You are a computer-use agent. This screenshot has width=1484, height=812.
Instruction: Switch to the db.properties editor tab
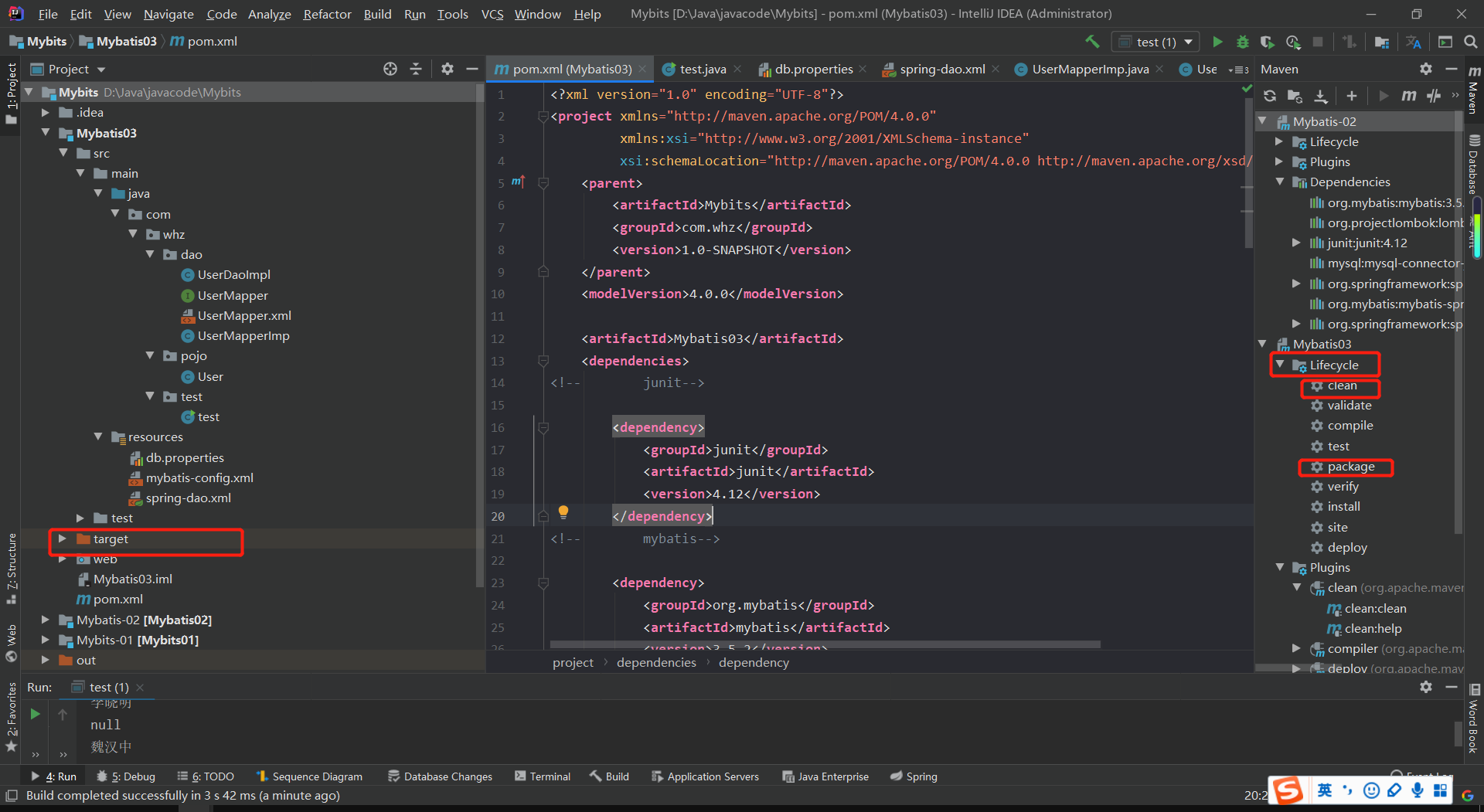click(813, 69)
